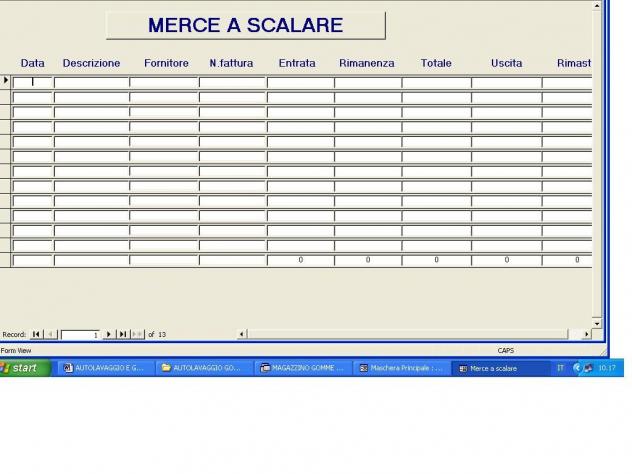Click the Uscita field in first row
The height and width of the screenshot is (474, 632).
tap(507, 82)
